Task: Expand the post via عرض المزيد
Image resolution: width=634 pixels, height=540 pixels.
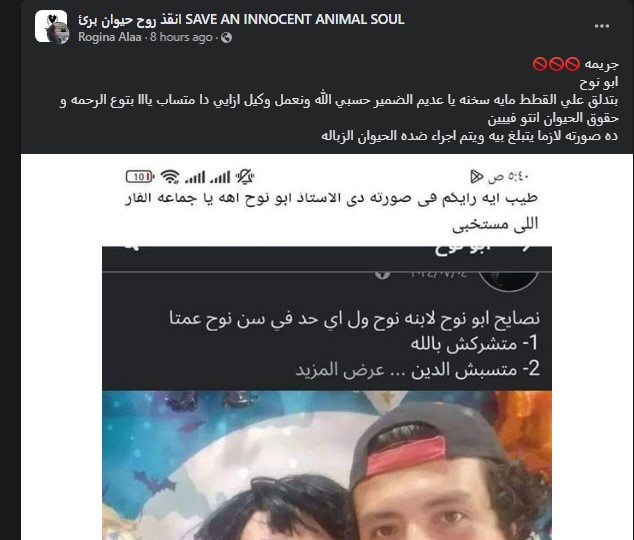Action: click(x=340, y=369)
